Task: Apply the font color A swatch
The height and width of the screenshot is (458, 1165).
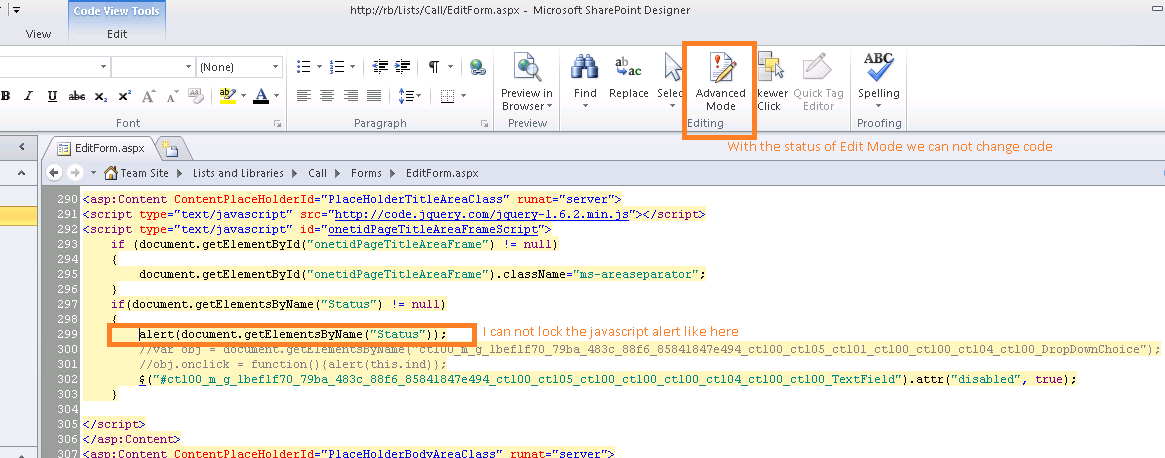Action: coord(261,96)
